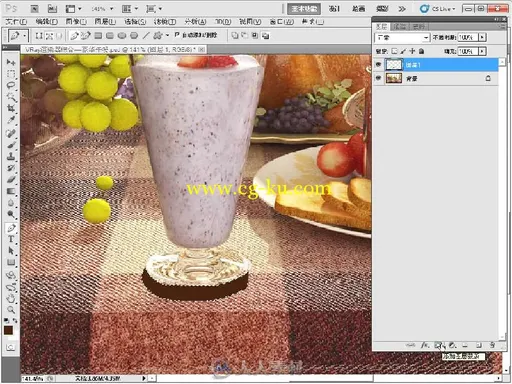Select the Move tool
The width and height of the screenshot is (512, 384).
(11, 62)
